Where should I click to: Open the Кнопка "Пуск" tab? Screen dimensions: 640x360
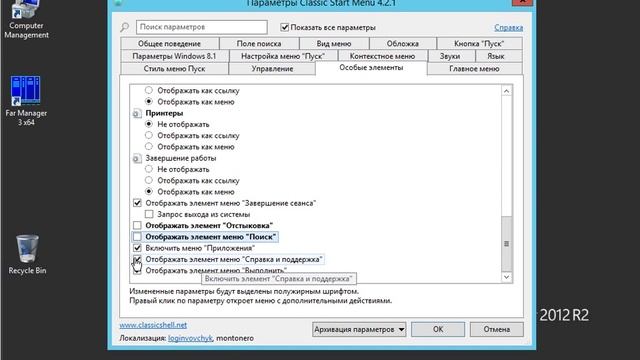pos(479,44)
